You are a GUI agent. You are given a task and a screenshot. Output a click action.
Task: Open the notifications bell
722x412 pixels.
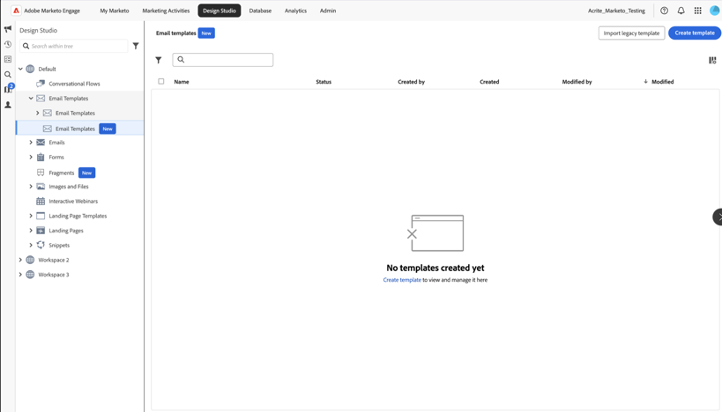pyautogui.click(x=681, y=11)
